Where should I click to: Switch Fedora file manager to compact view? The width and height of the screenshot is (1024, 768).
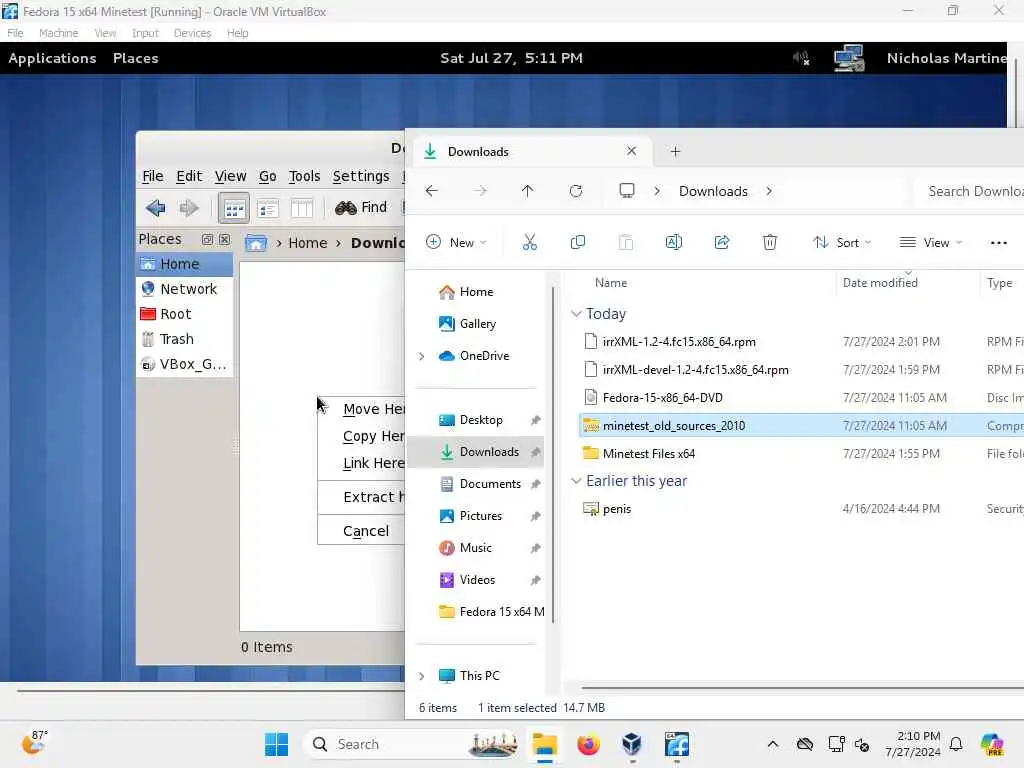[268, 208]
